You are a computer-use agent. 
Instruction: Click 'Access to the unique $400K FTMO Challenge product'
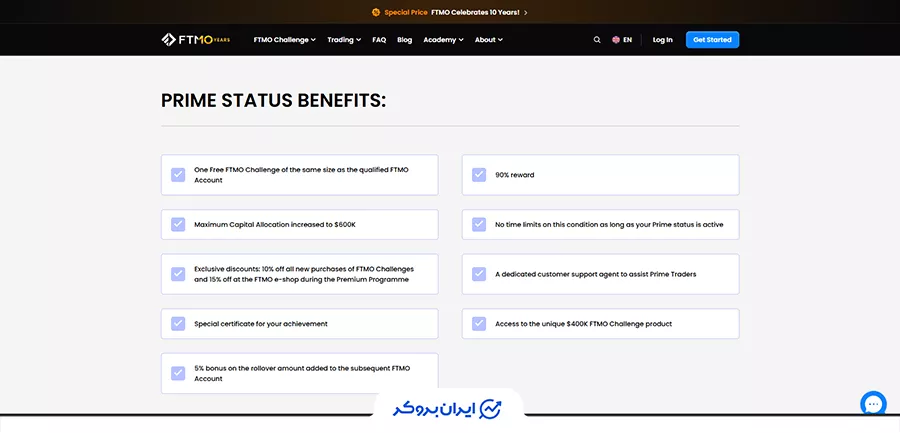coord(584,324)
